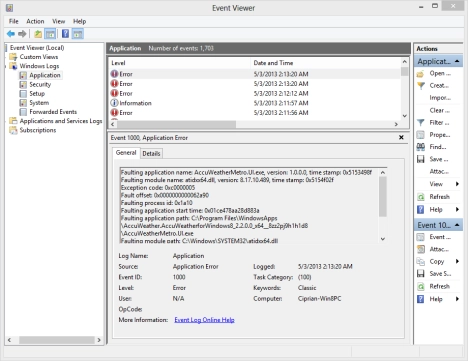Close the Event 1000 preview pane

[x=401, y=137]
